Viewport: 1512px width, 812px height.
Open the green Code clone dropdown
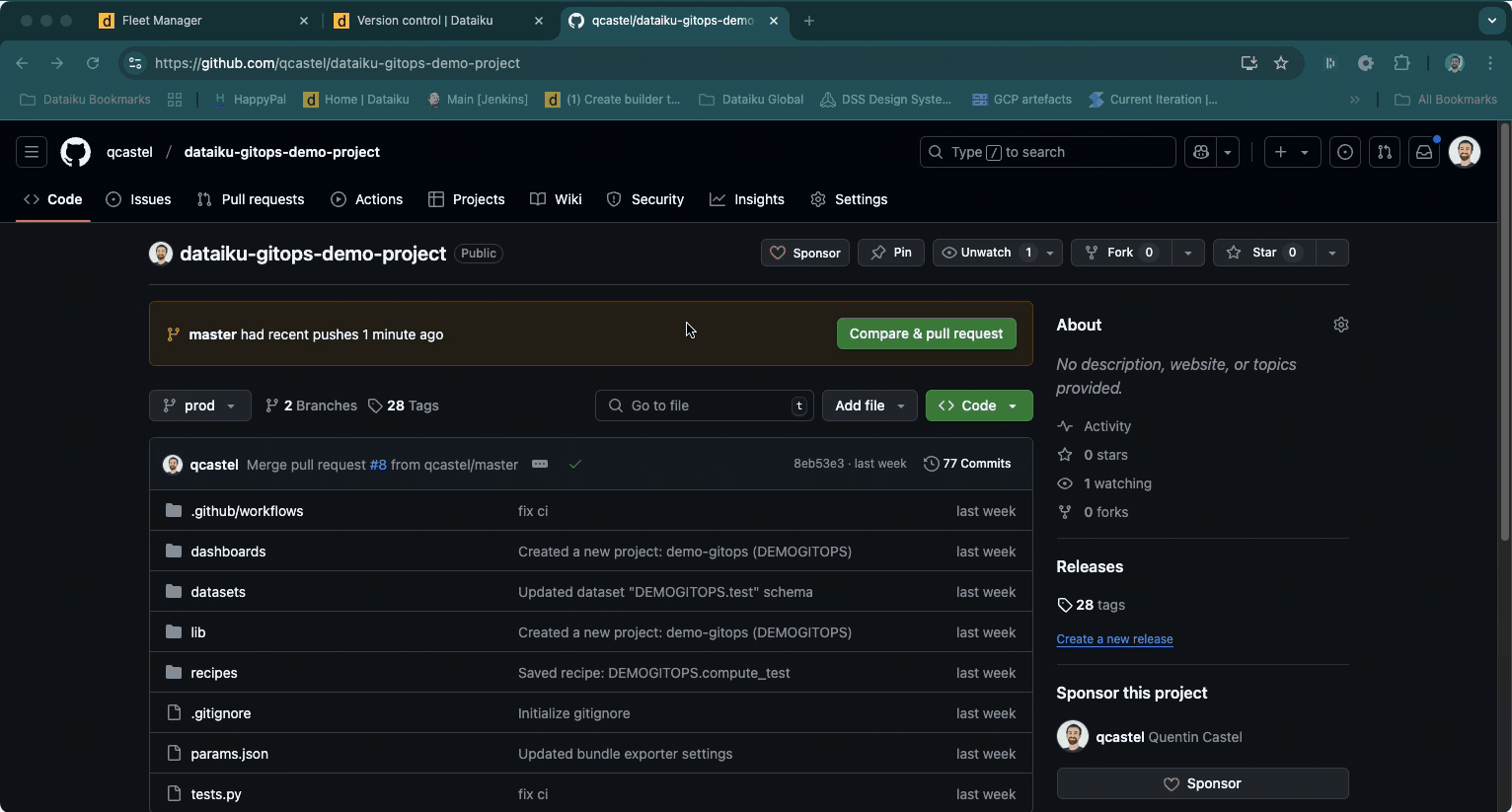point(979,406)
